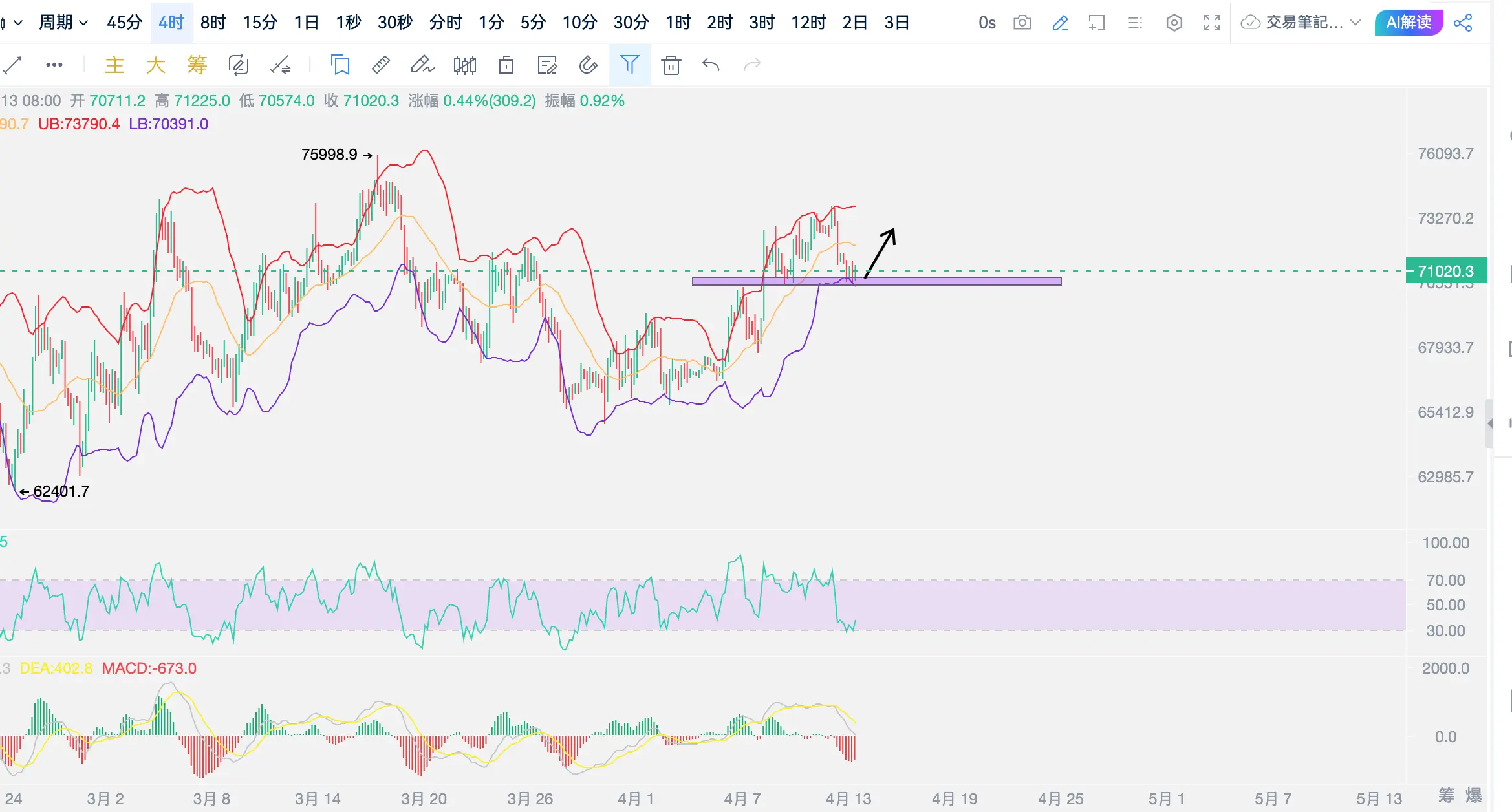Expand the chart type dropdown arrow

coord(18,23)
